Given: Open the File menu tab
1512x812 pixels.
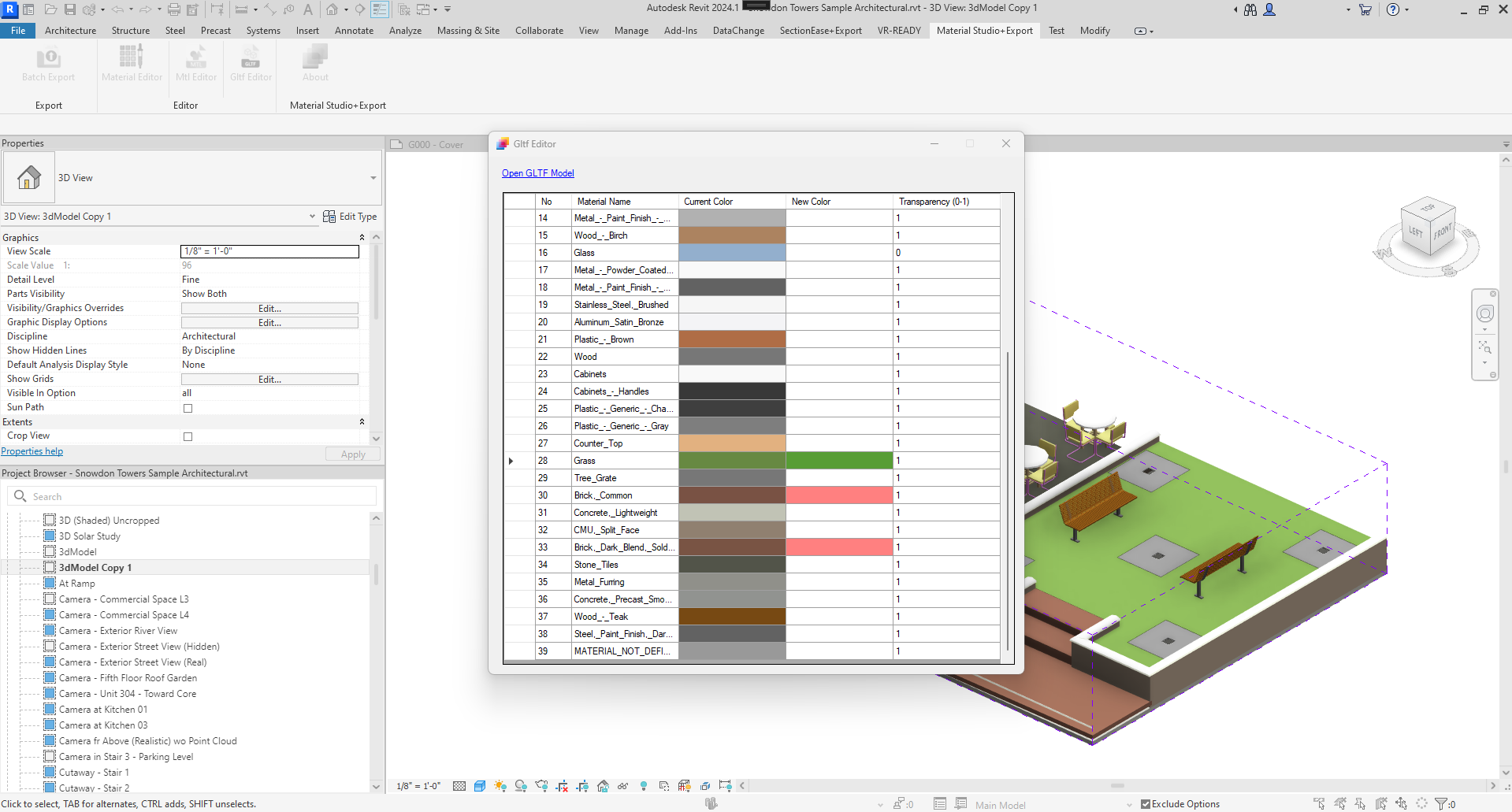Looking at the screenshot, I should coord(18,31).
